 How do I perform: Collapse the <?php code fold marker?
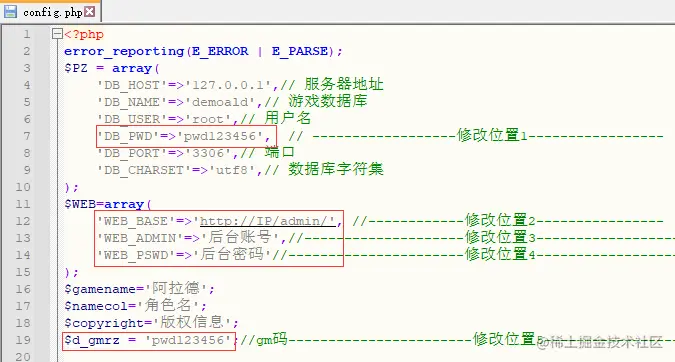(57, 34)
